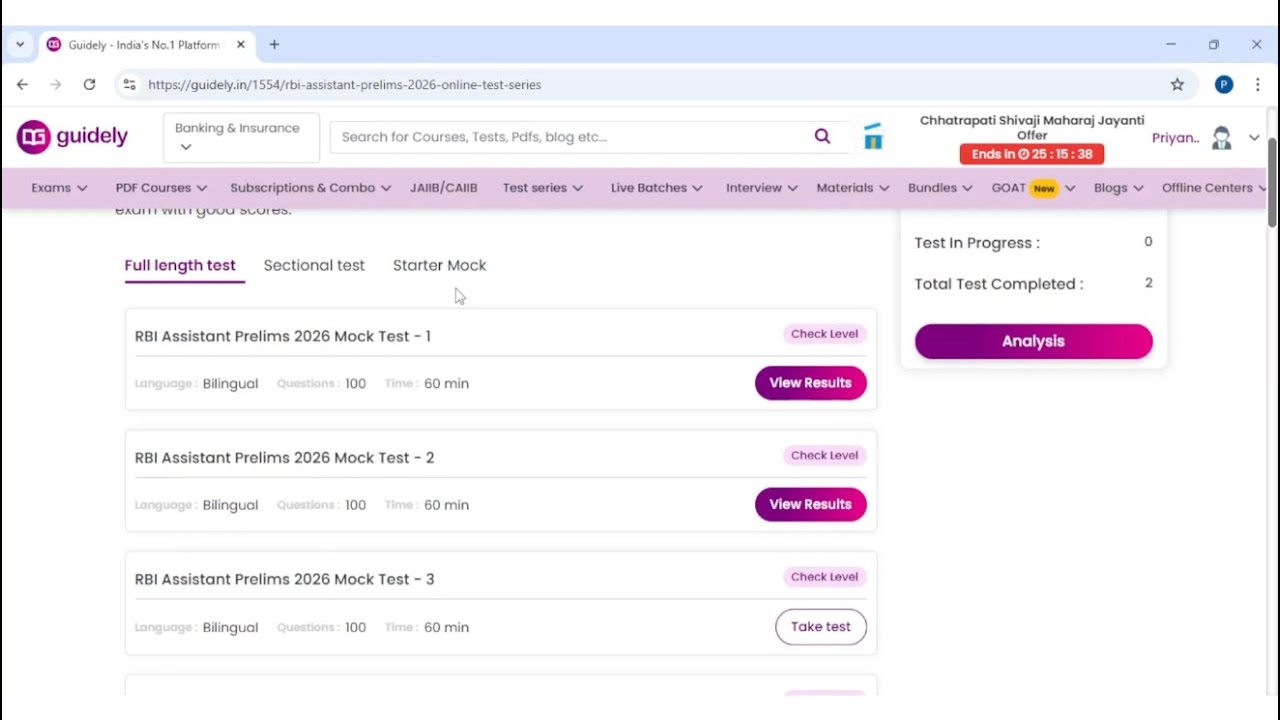Open Offline Centers menu
Screen dimensions: 1280x720
click(x=1214, y=188)
